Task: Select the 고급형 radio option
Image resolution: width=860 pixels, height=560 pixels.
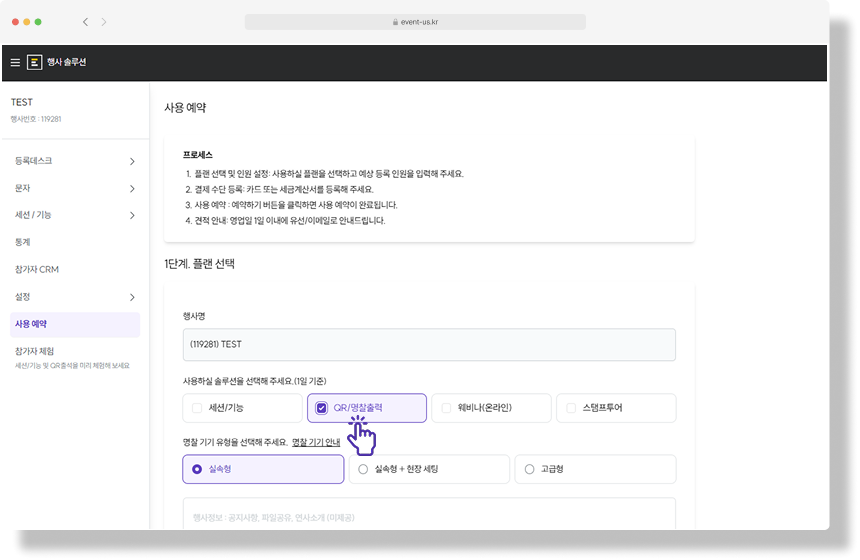Action: tap(529, 470)
